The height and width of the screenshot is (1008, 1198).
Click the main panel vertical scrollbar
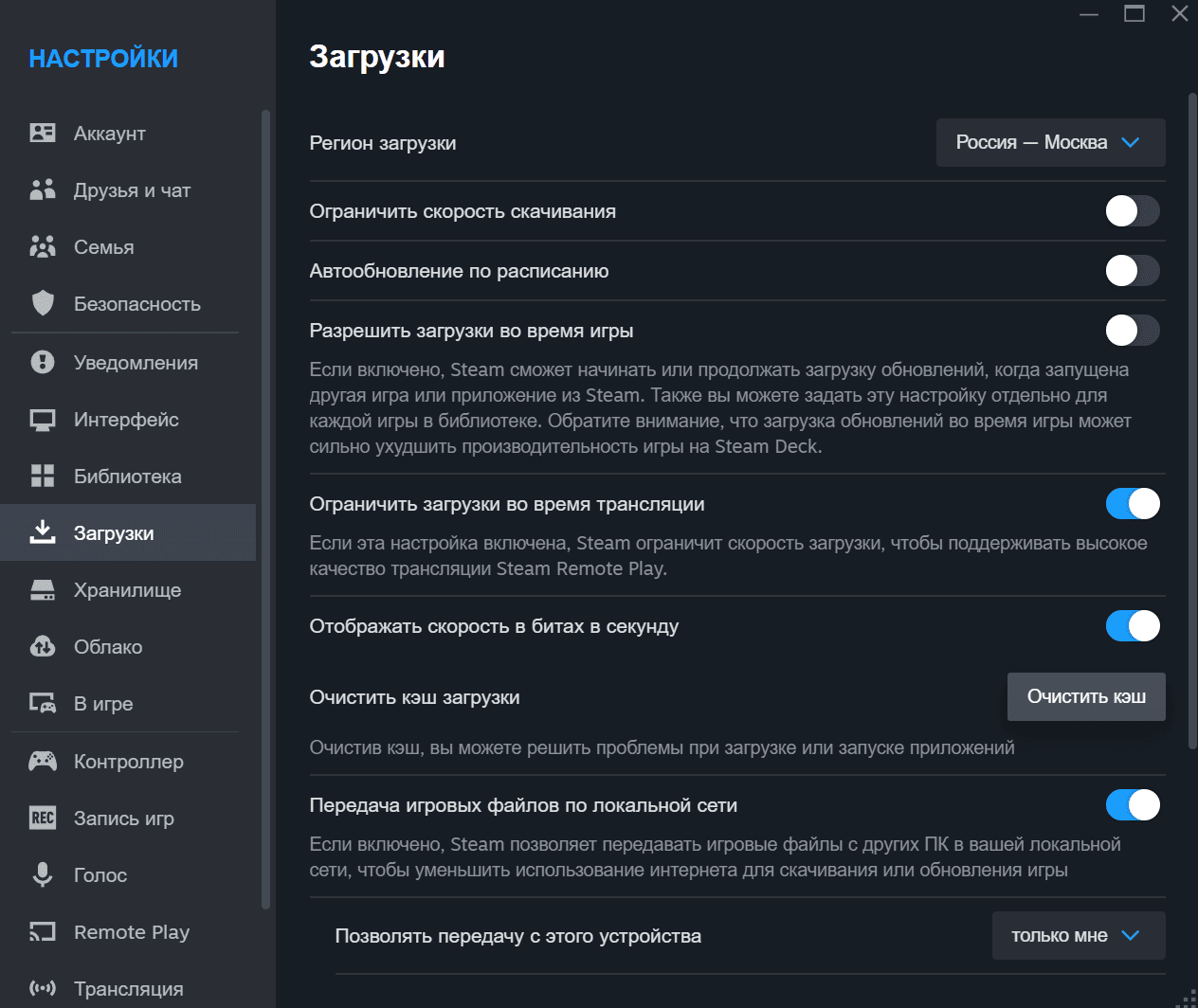pos(1192,422)
